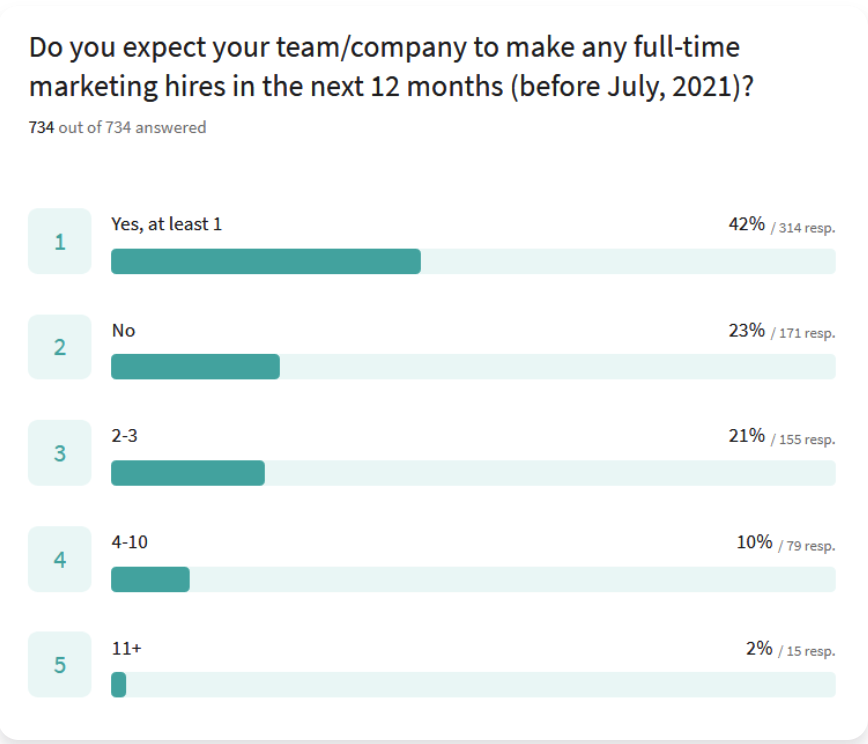
Task: Select the '4-10' answer label
Action: pyautogui.click(x=130, y=542)
